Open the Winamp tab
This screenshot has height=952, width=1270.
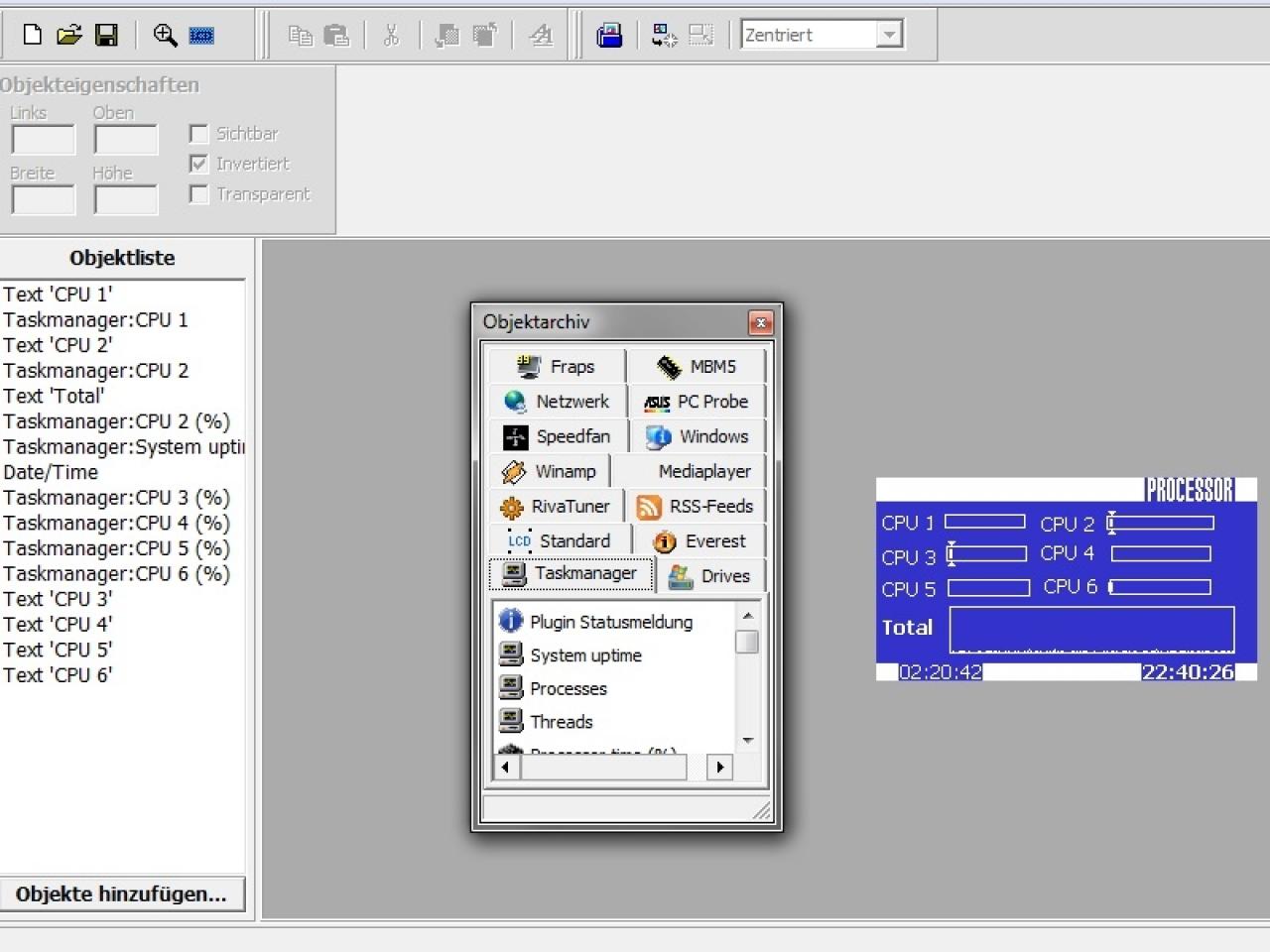click(x=549, y=471)
